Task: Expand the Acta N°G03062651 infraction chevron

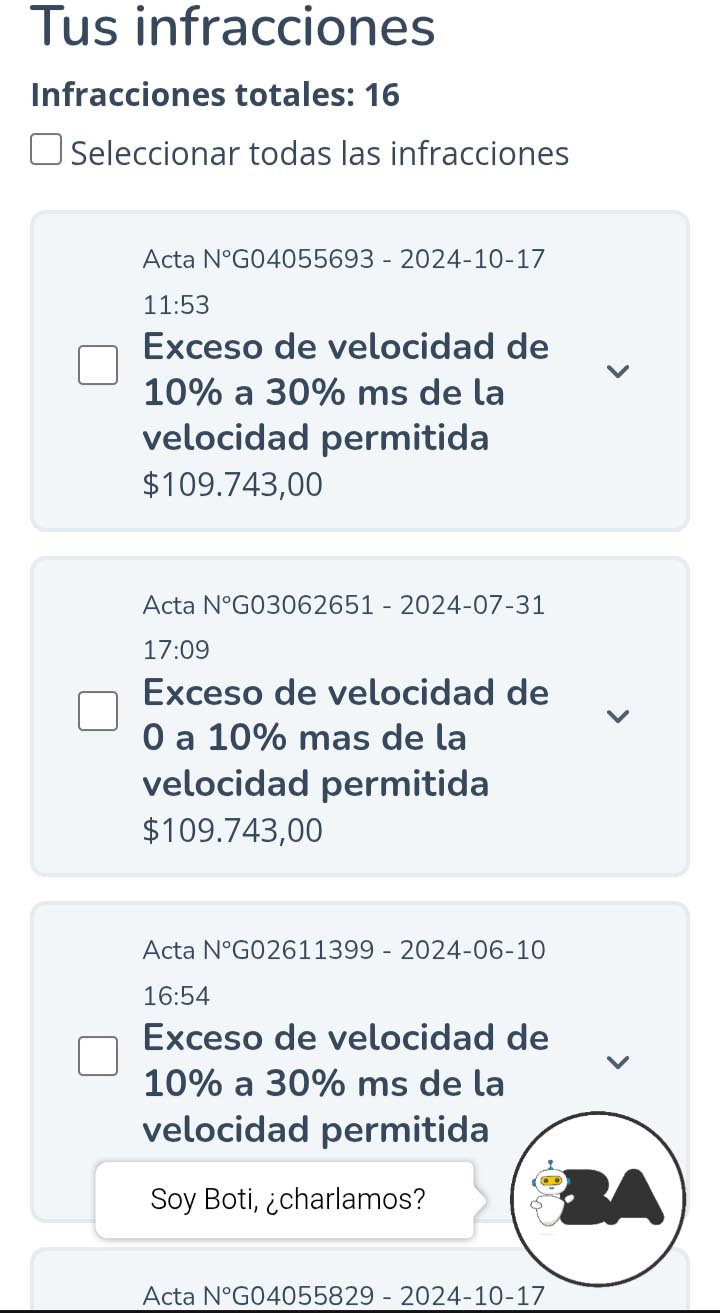Action: tap(619, 716)
